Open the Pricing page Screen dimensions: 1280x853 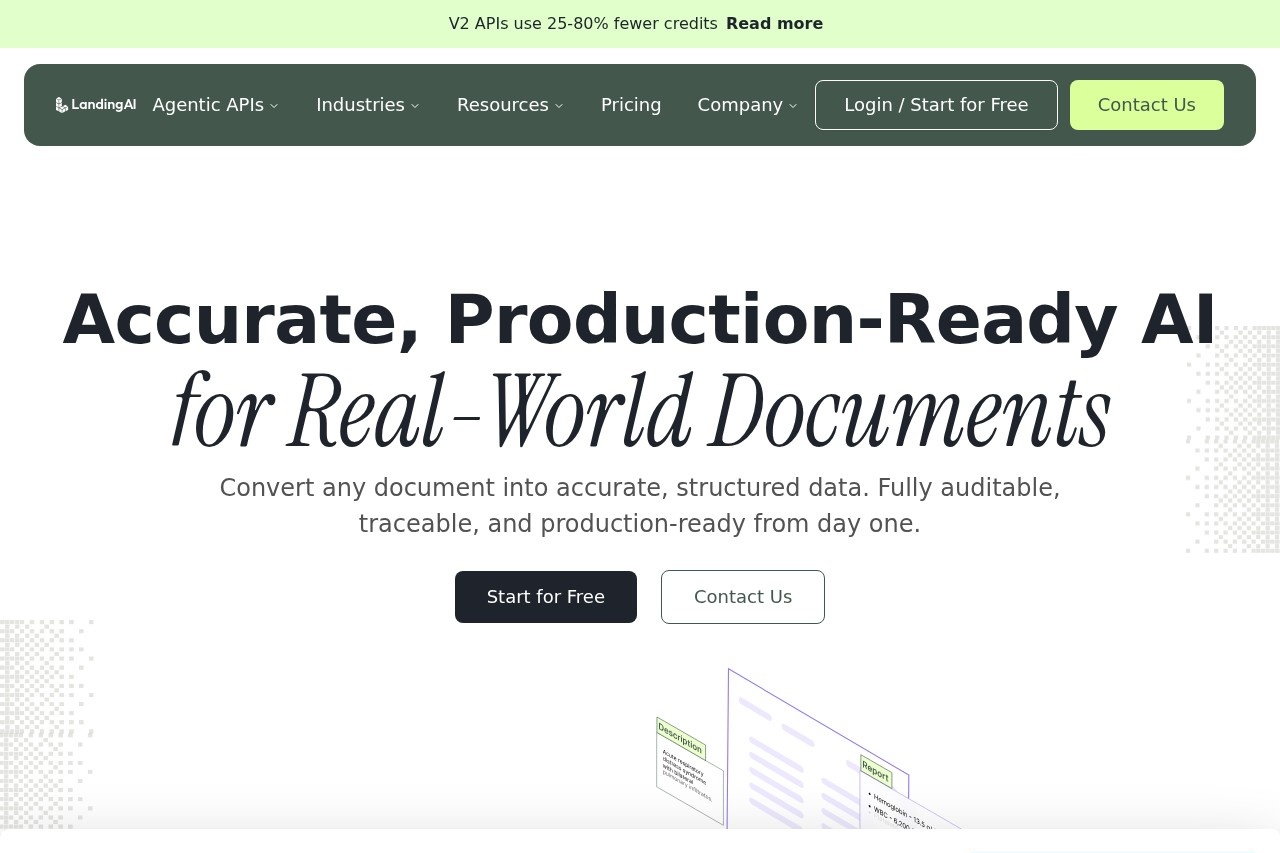tap(631, 105)
